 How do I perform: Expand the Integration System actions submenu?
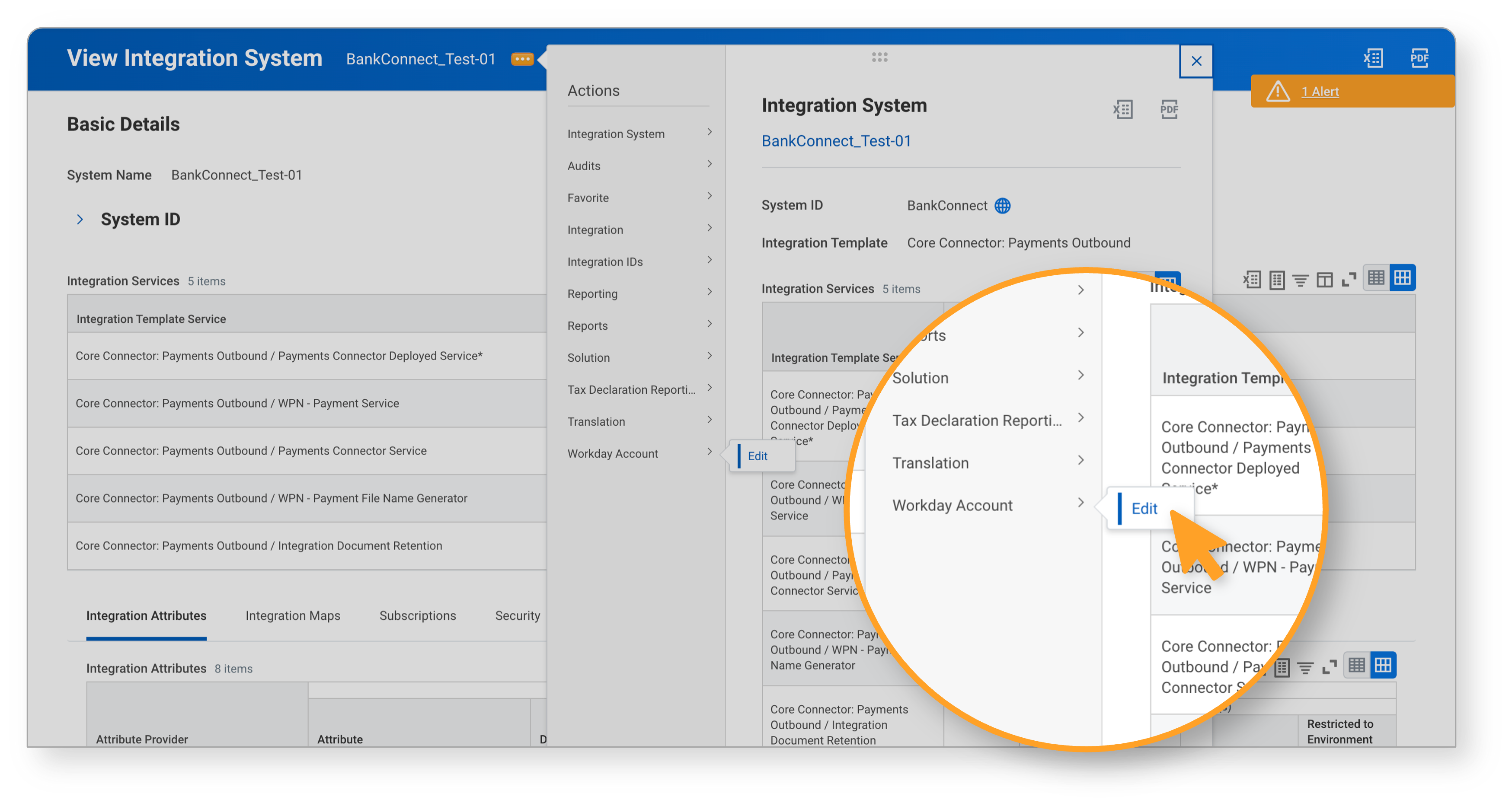[639, 134]
